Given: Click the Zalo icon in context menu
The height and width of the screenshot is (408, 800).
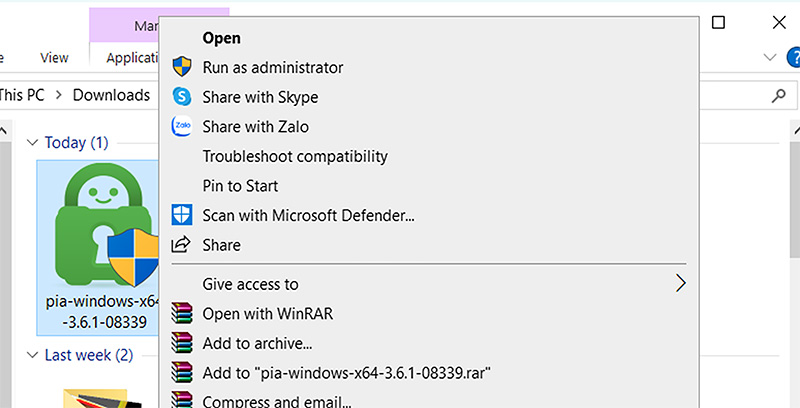Looking at the screenshot, I should pos(182,126).
